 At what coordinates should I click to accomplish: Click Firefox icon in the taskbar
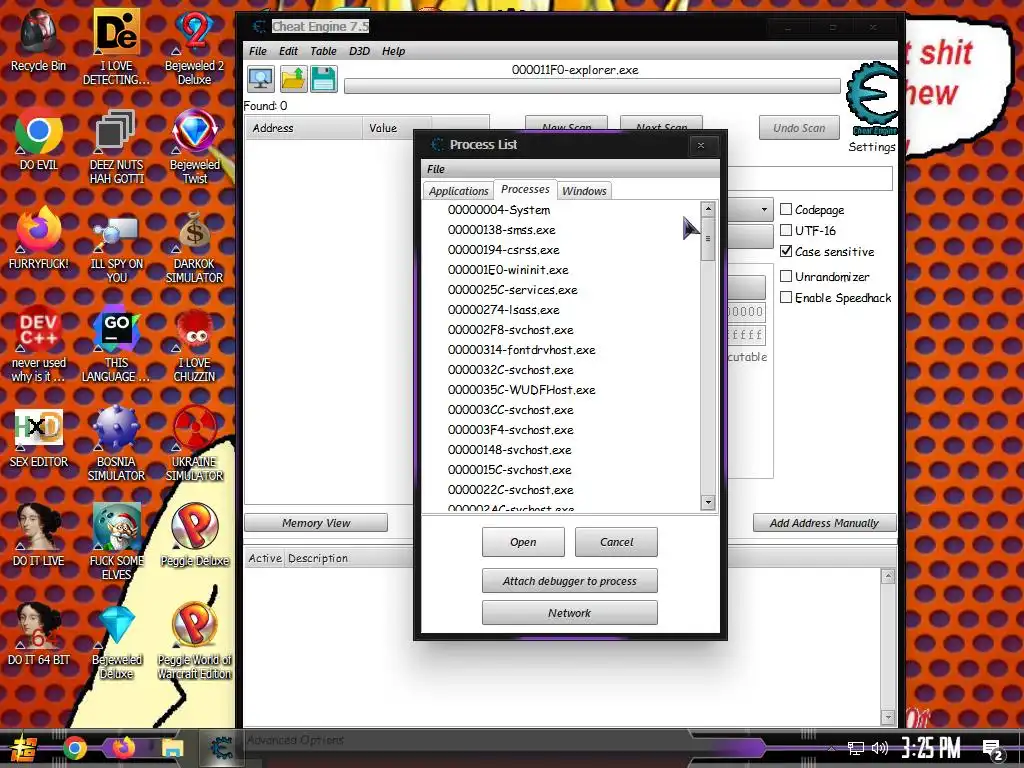(123, 747)
